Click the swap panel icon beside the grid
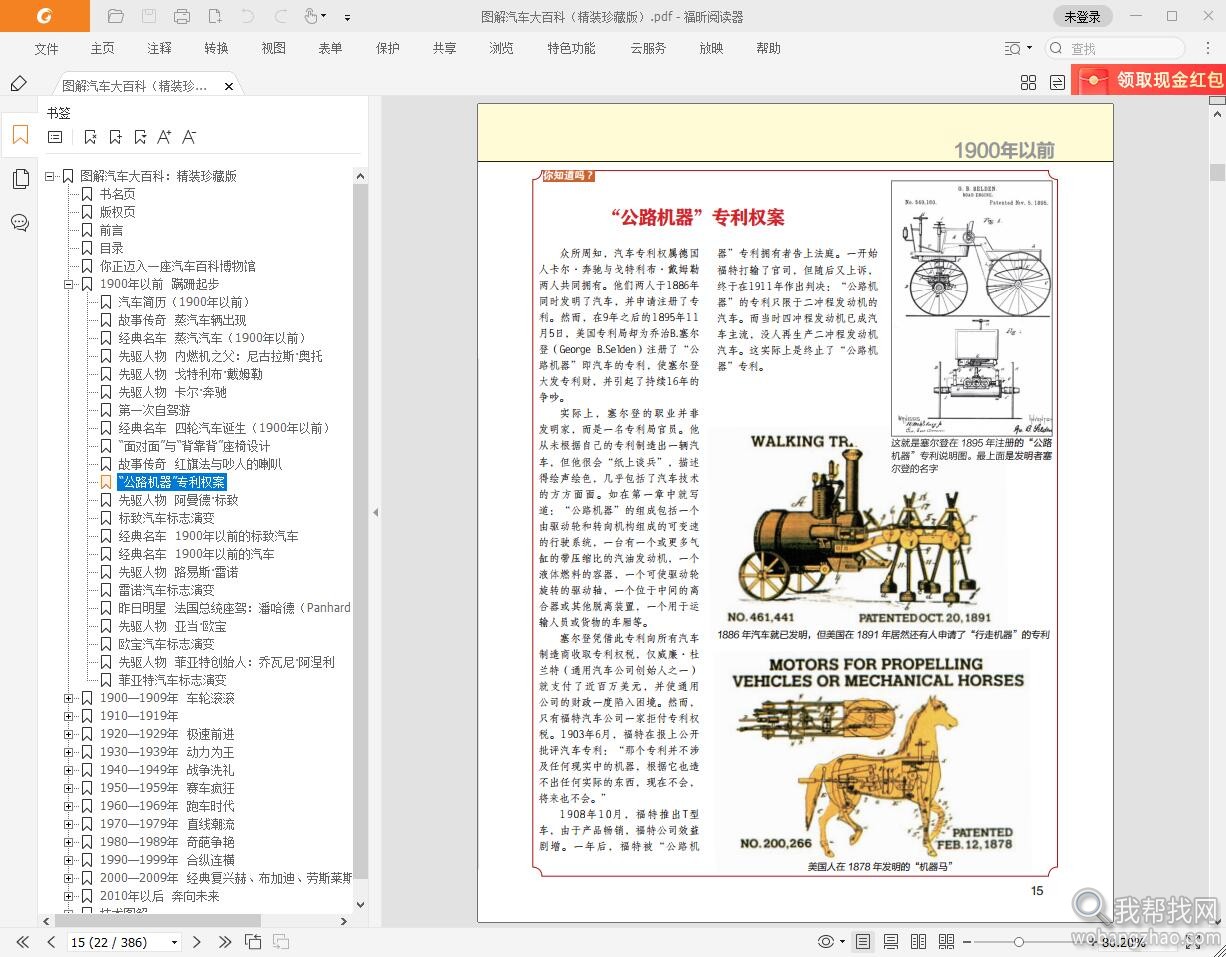 (1057, 83)
